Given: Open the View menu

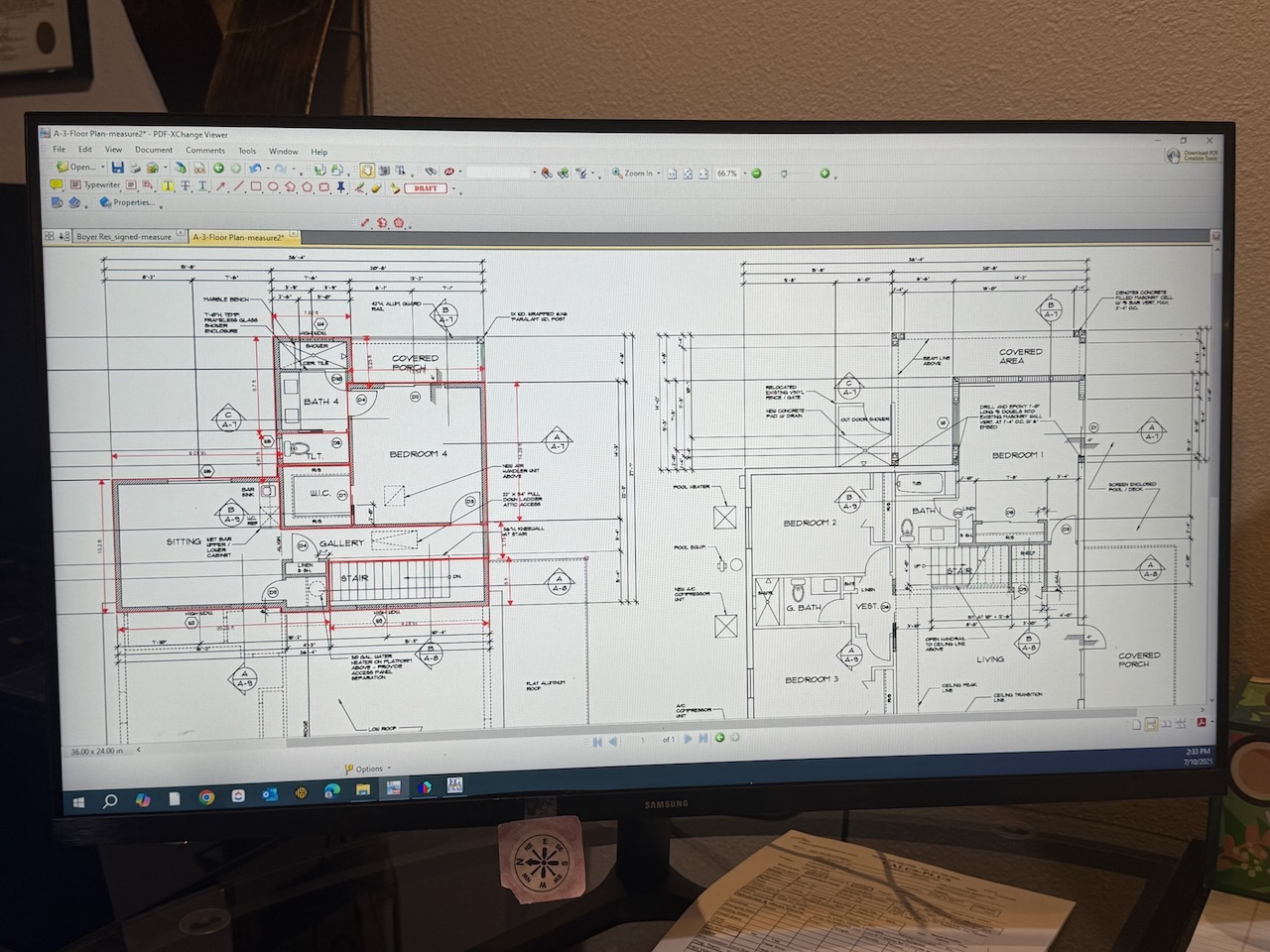Looking at the screenshot, I should 113,150.
